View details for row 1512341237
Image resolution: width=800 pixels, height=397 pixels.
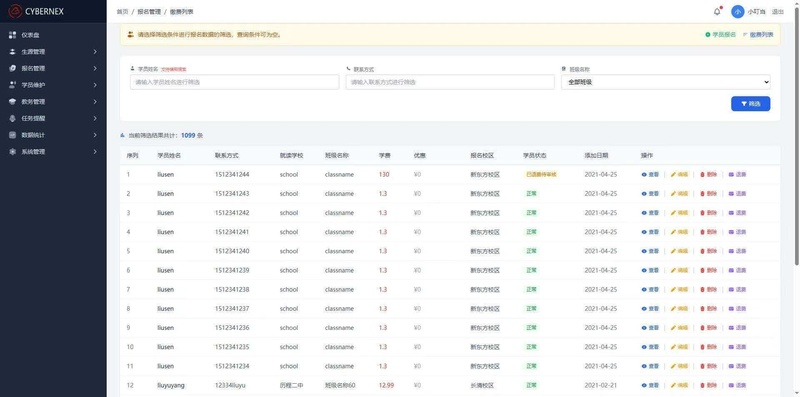pyautogui.click(x=651, y=309)
